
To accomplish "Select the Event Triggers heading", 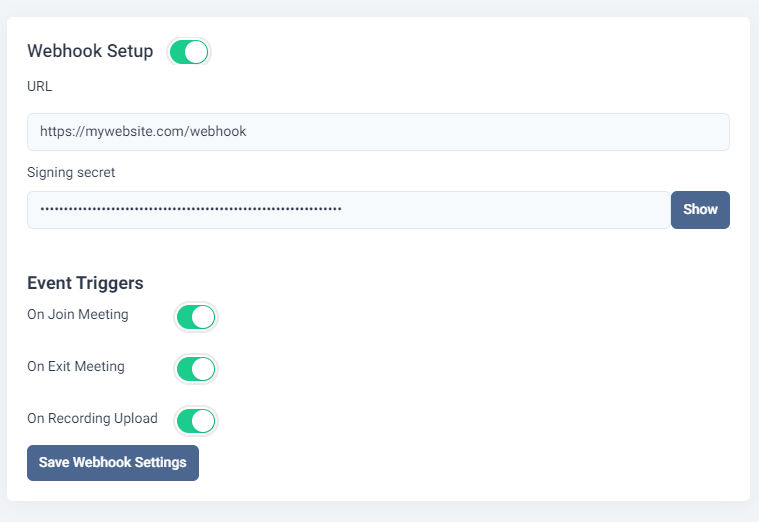I will (85, 283).
